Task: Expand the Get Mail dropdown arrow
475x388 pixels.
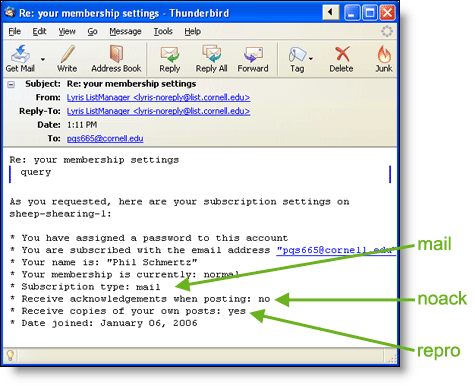Action: (x=43, y=59)
